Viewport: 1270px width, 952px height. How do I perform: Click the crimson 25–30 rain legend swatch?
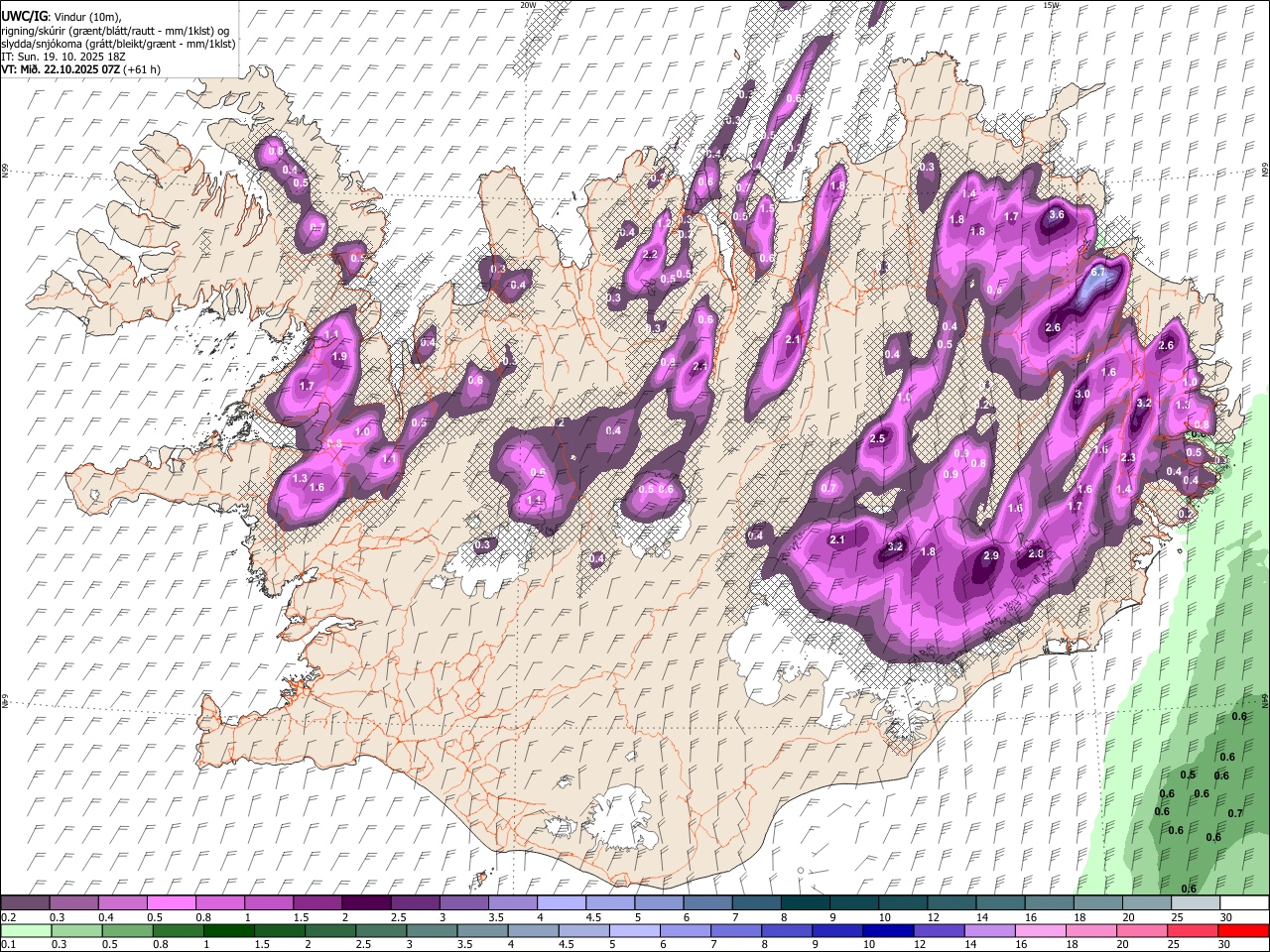[1193, 931]
